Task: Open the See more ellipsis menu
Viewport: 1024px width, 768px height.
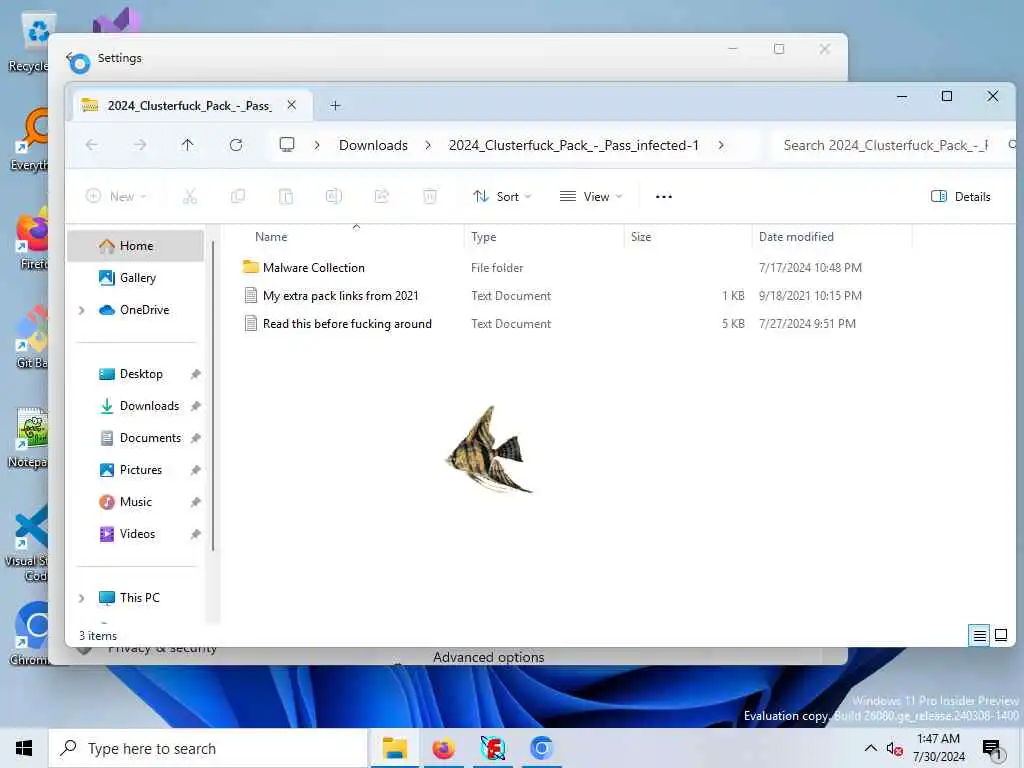Action: (x=664, y=197)
